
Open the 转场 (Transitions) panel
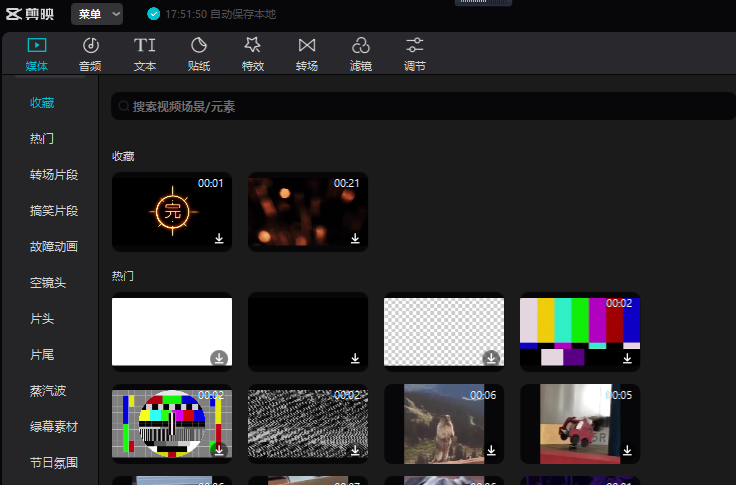[x=307, y=53]
